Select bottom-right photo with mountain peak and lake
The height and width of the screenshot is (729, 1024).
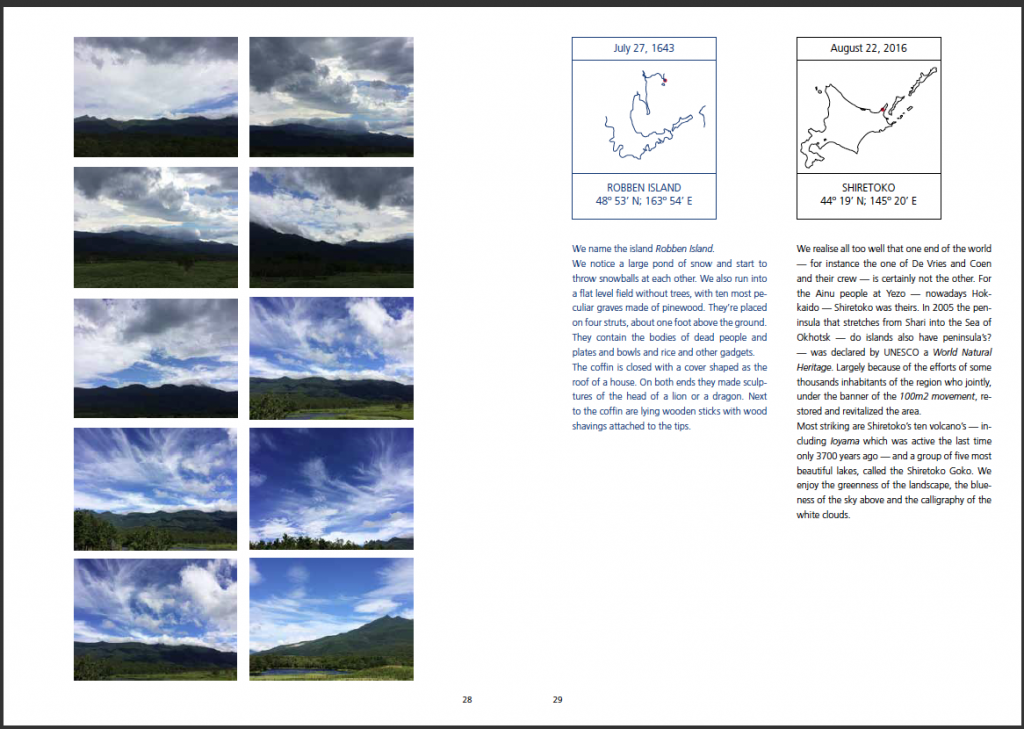click(331, 619)
